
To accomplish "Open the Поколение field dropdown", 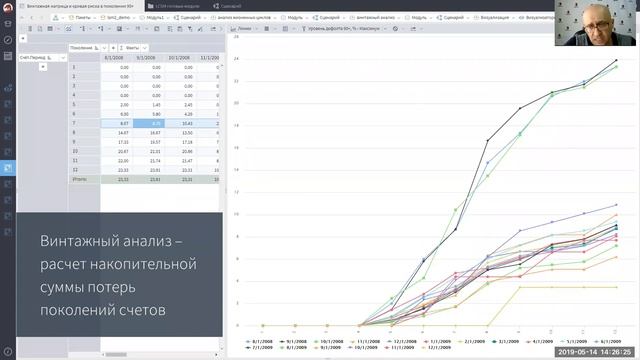I will coord(104,48).
